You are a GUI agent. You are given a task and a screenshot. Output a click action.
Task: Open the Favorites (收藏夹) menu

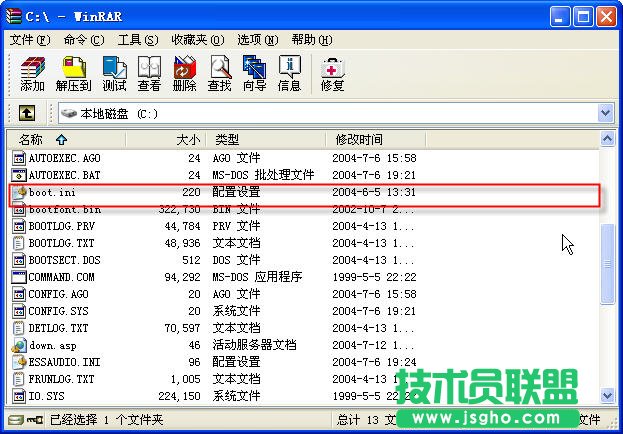click(198, 40)
